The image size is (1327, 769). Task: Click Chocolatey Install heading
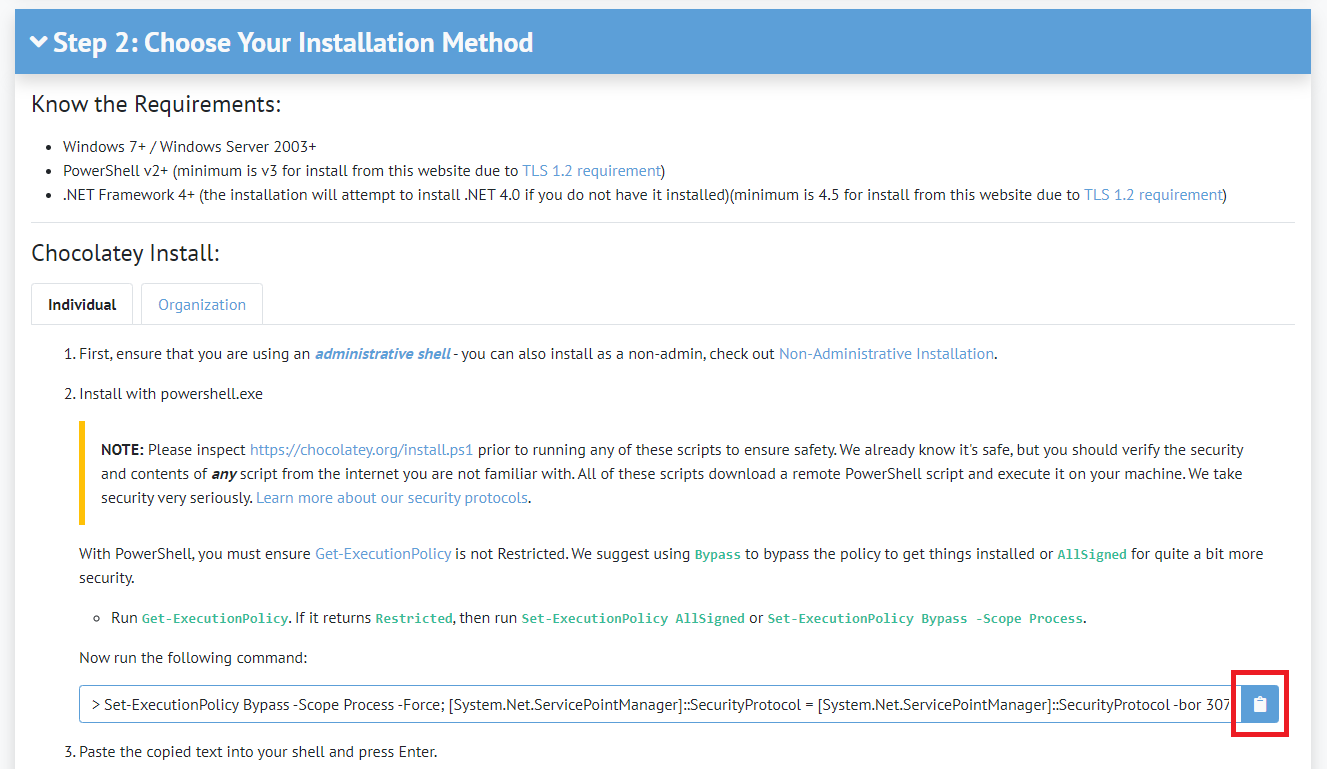coord(125,253)
